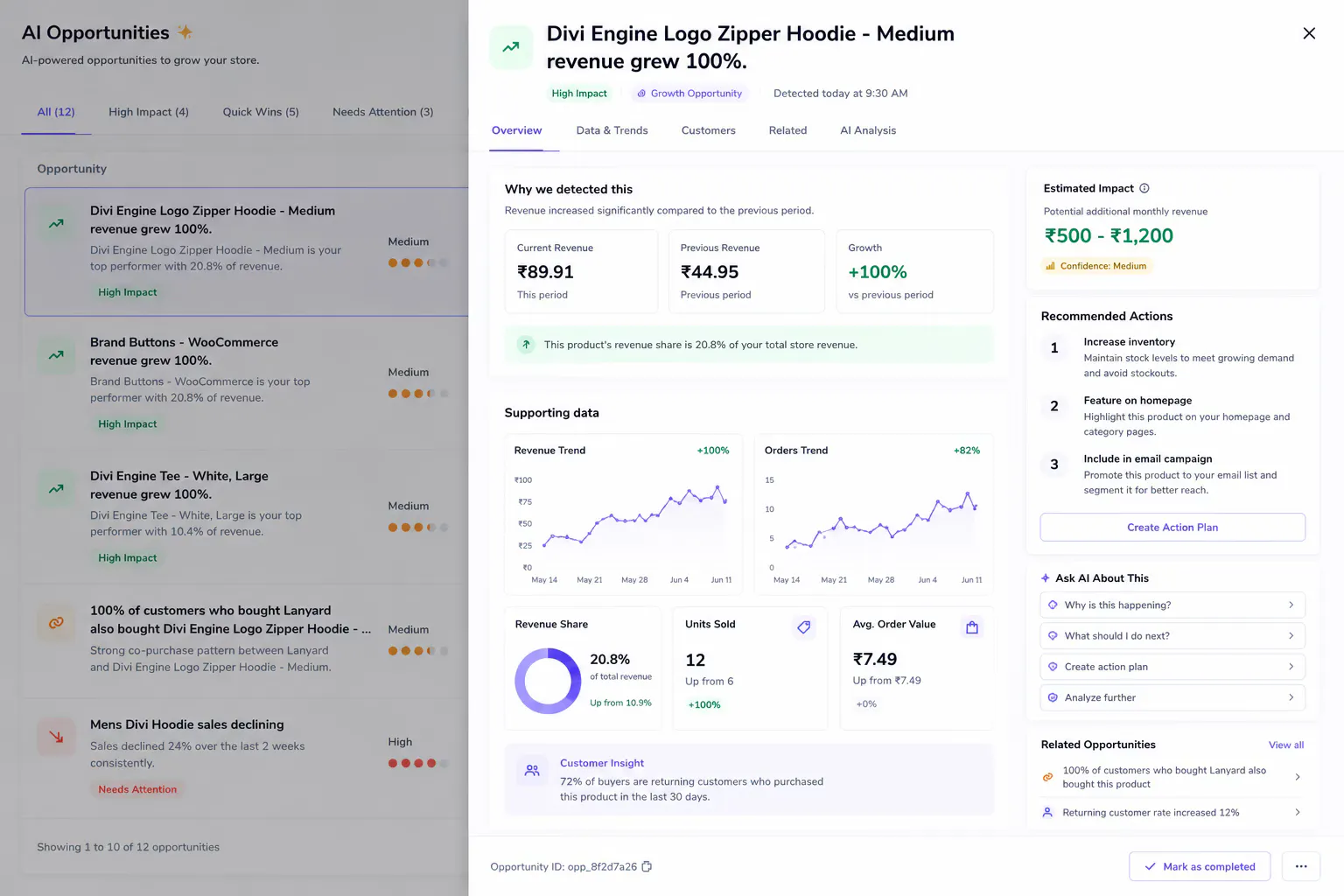Expand 'Create action plan' AI prompt

1172,667
